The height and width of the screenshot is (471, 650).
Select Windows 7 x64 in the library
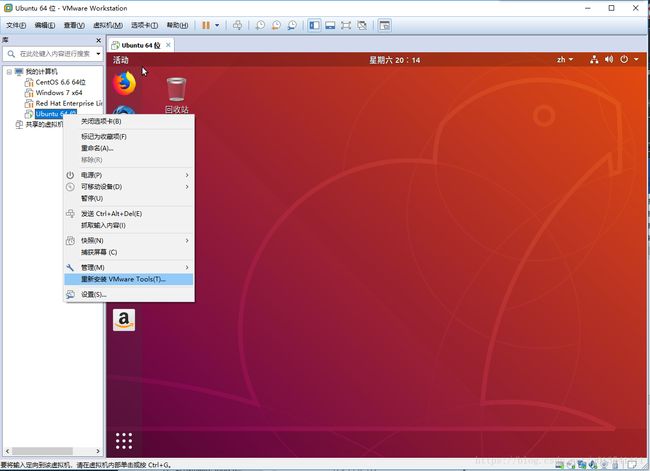[x=59, y=92]
